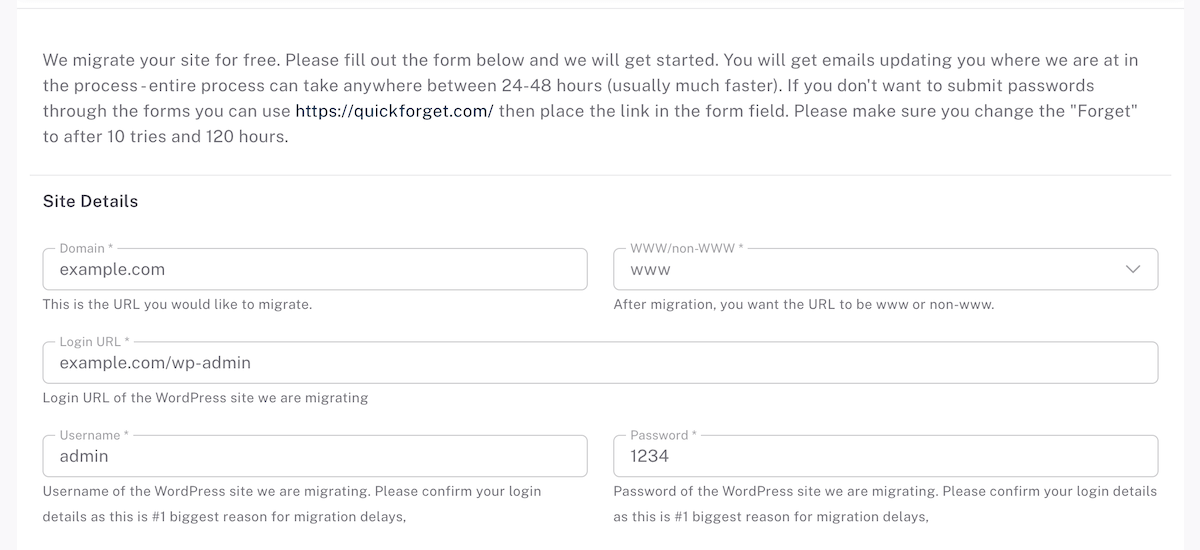1200x550 pixels.
Task: Open the quickforget.com link
Action: tap(394, 111)
